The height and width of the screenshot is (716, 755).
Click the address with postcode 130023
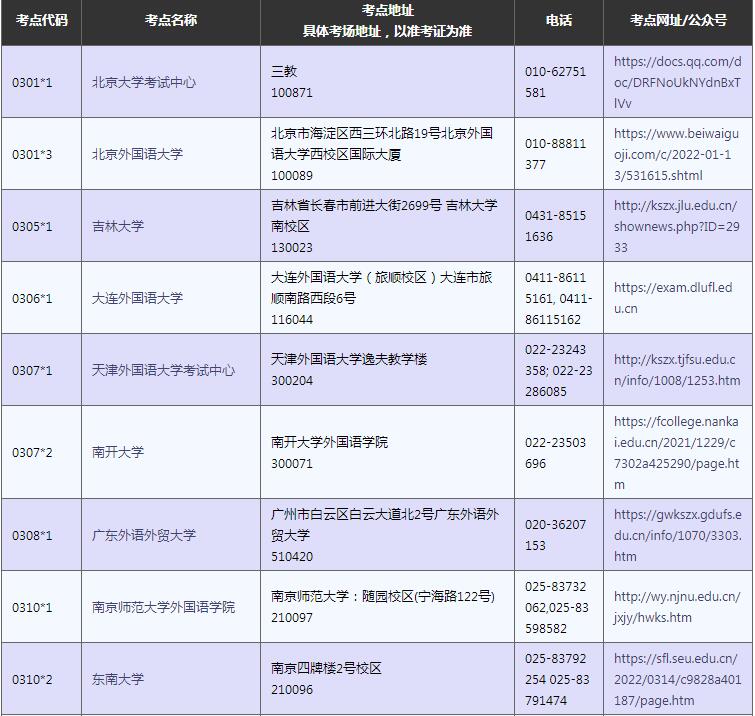pyautogui.click(x=384, y=226)
